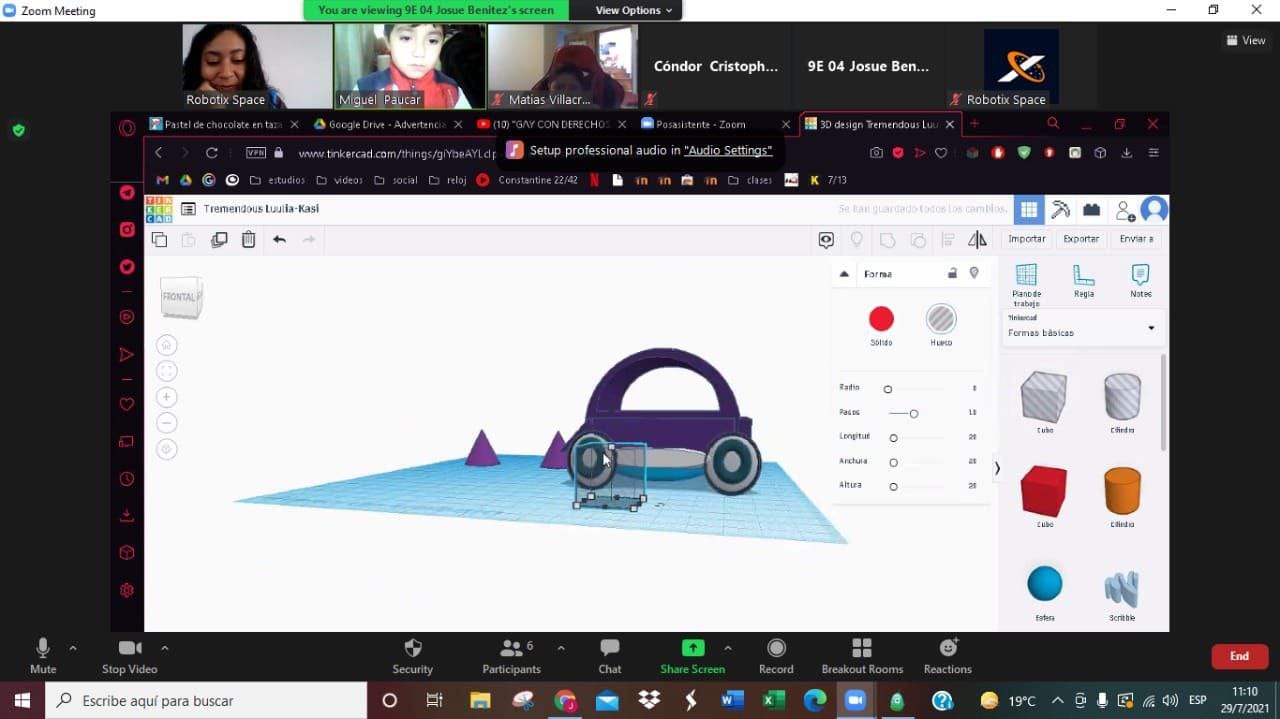Screen dimensions: 1280x719
Task: Toggle the lock icon in Forma panel
Action: (952, 273)
